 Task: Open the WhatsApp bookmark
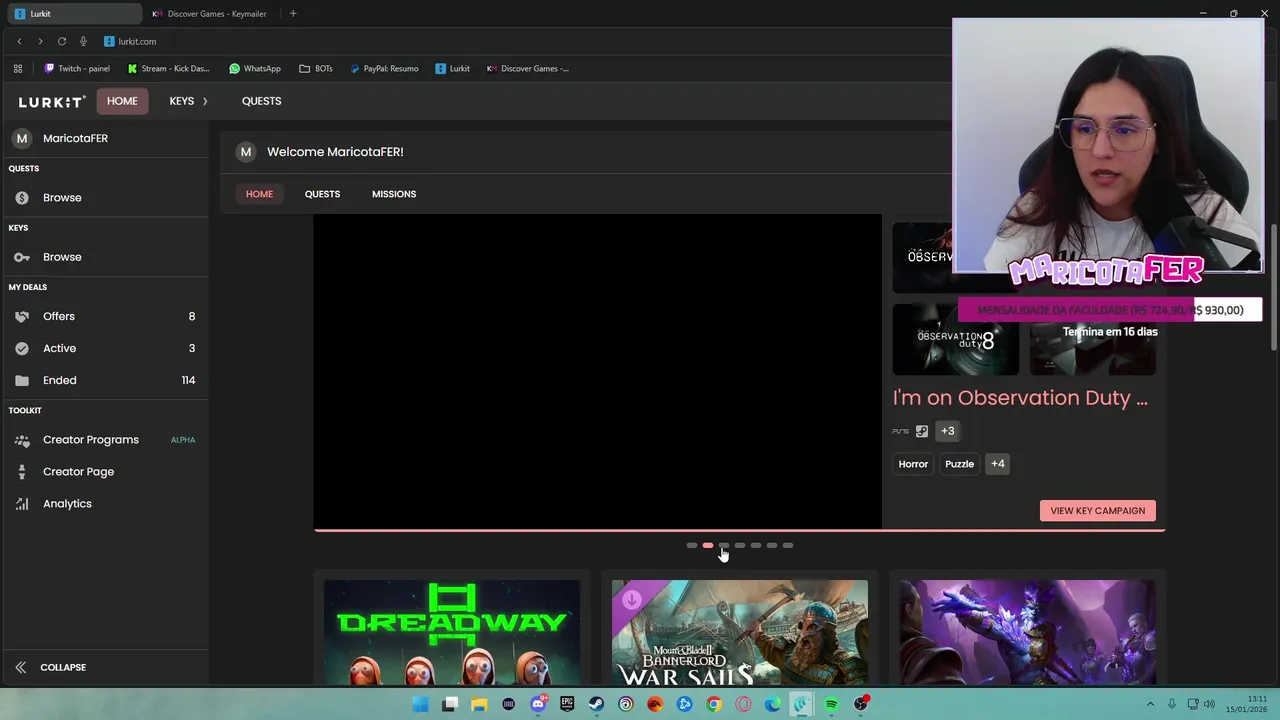point(255,69)
